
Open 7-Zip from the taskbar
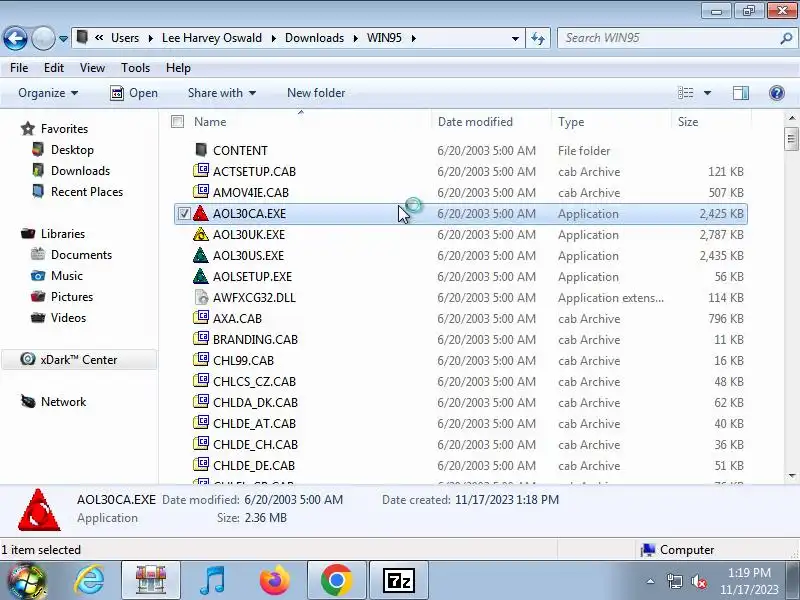click(x=398, y=581)
